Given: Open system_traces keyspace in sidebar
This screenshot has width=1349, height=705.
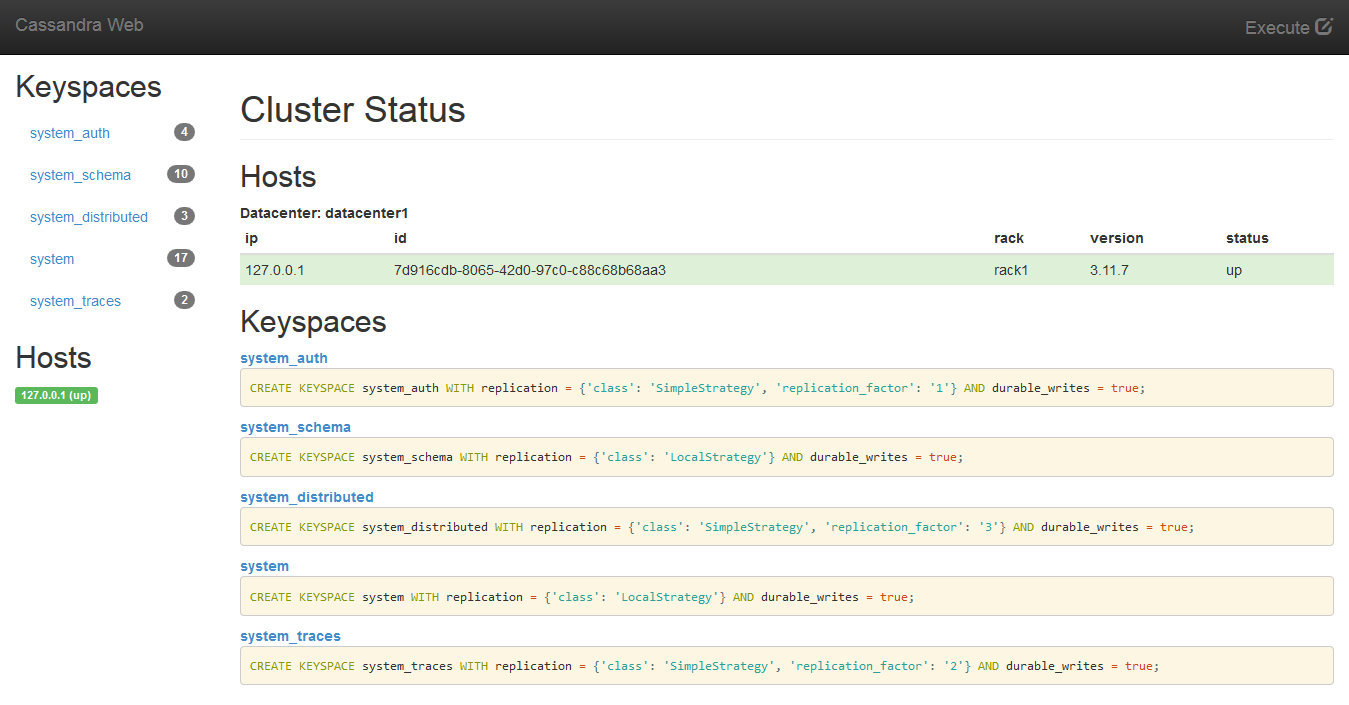Looking at the screenshot, I should 75,301.
